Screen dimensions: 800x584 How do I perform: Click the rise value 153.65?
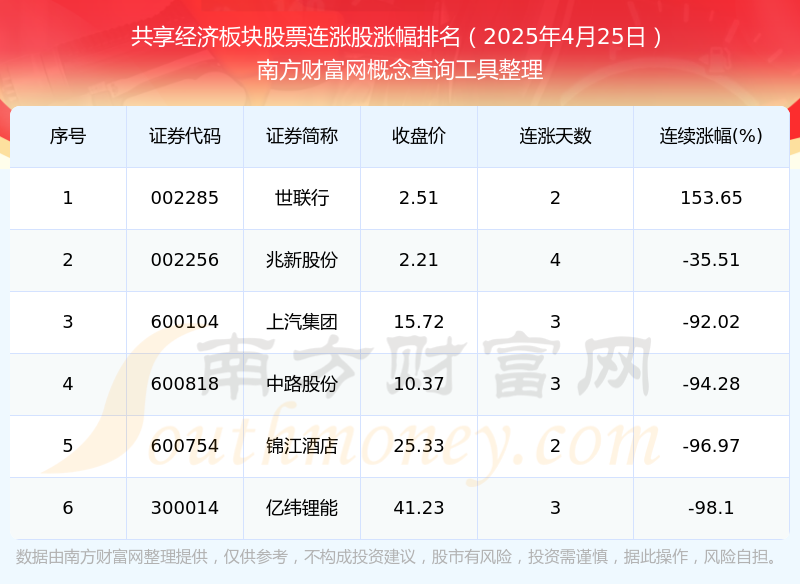pos(711,198)
